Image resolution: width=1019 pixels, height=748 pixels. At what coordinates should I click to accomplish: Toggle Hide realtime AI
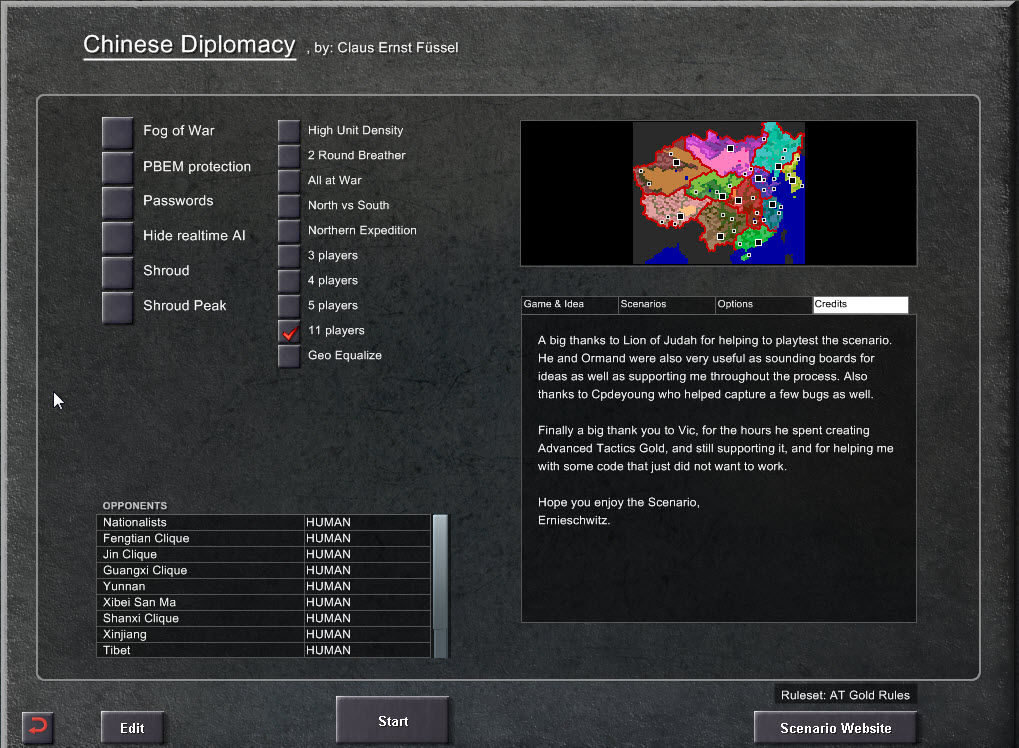116,237
